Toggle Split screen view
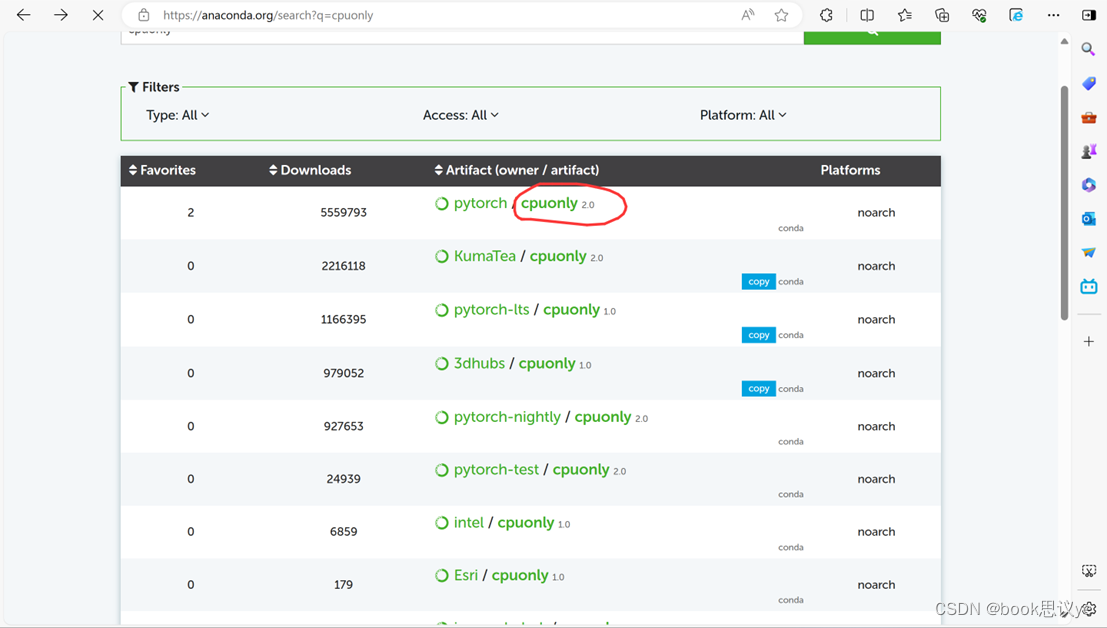 pyautogui.click(x=867, y=15)
